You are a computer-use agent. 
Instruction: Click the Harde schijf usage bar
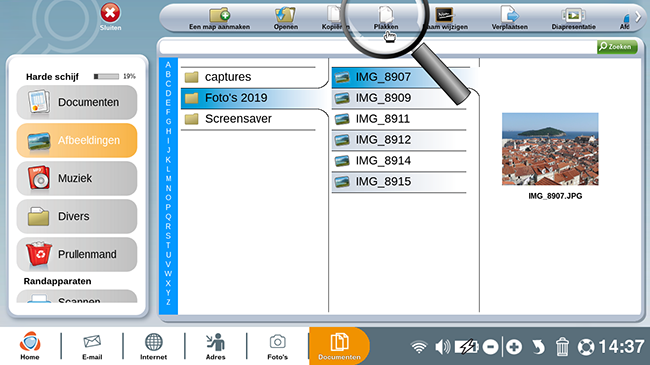point(106,76)
